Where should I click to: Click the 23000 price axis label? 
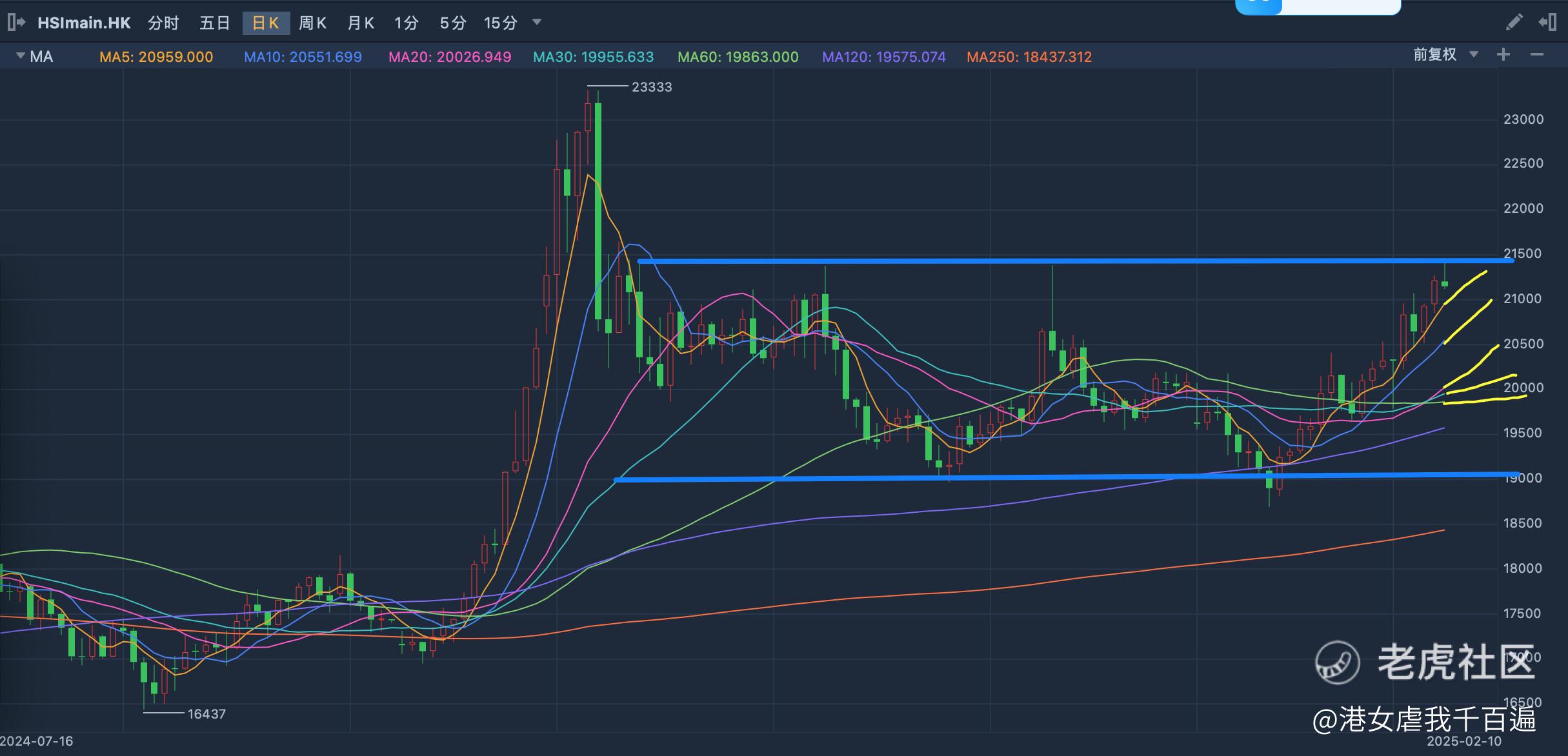pyautogui.click(x=1523, y=119)
